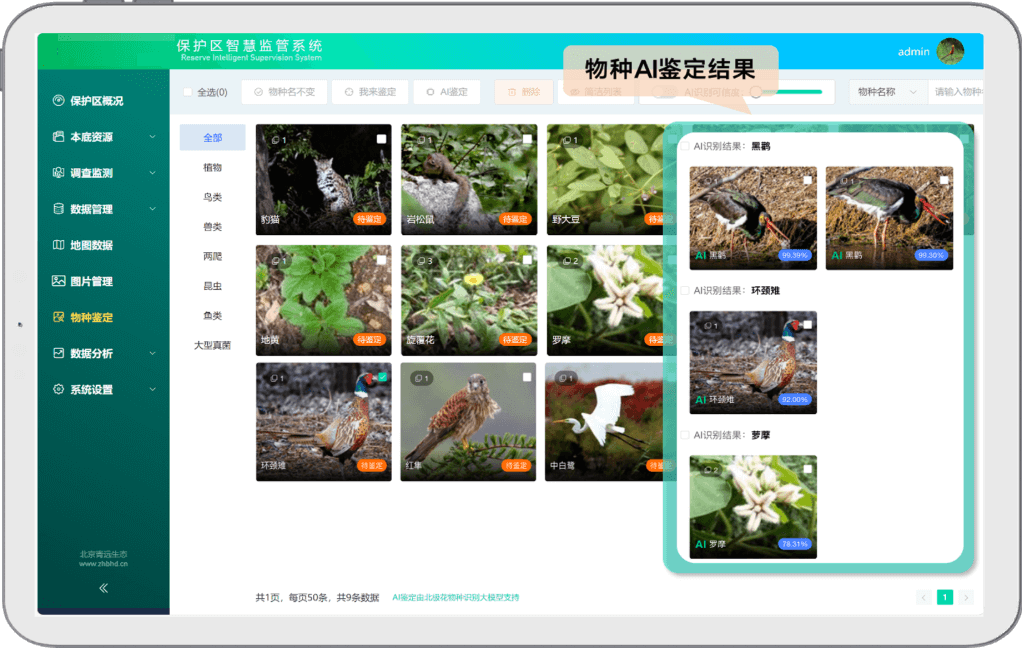This screenshot has width=1022, height=648.
Task: Go to page 1 in pagination
Action: point(945,597)
